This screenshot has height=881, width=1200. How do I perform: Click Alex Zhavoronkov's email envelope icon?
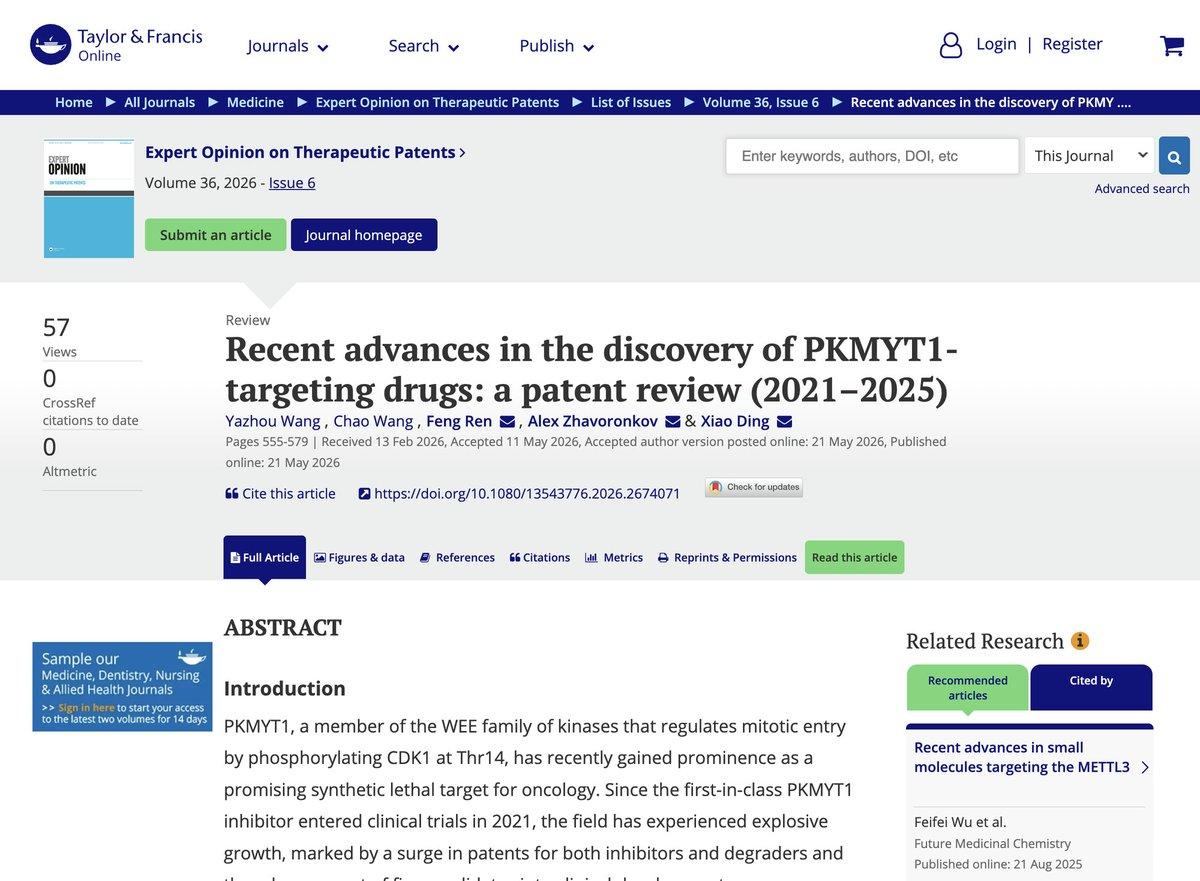click(x=673, y=421)
